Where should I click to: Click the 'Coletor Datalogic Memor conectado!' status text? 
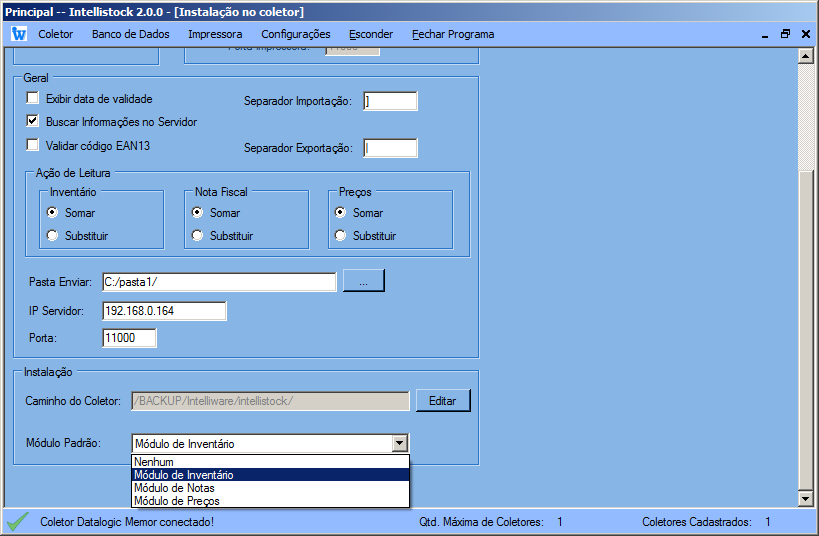pos(127,522)
